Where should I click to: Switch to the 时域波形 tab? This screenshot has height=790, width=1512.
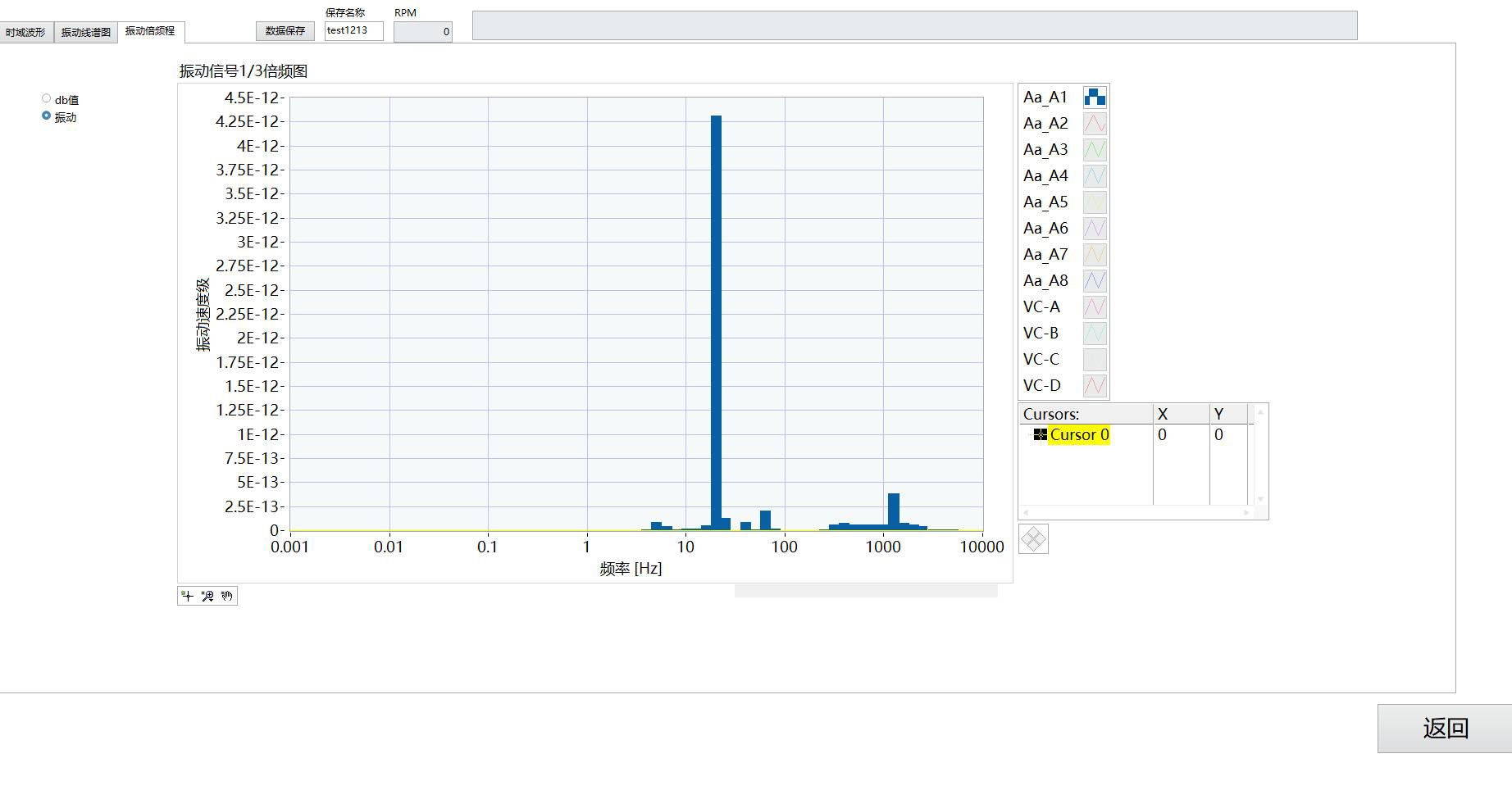26,33
